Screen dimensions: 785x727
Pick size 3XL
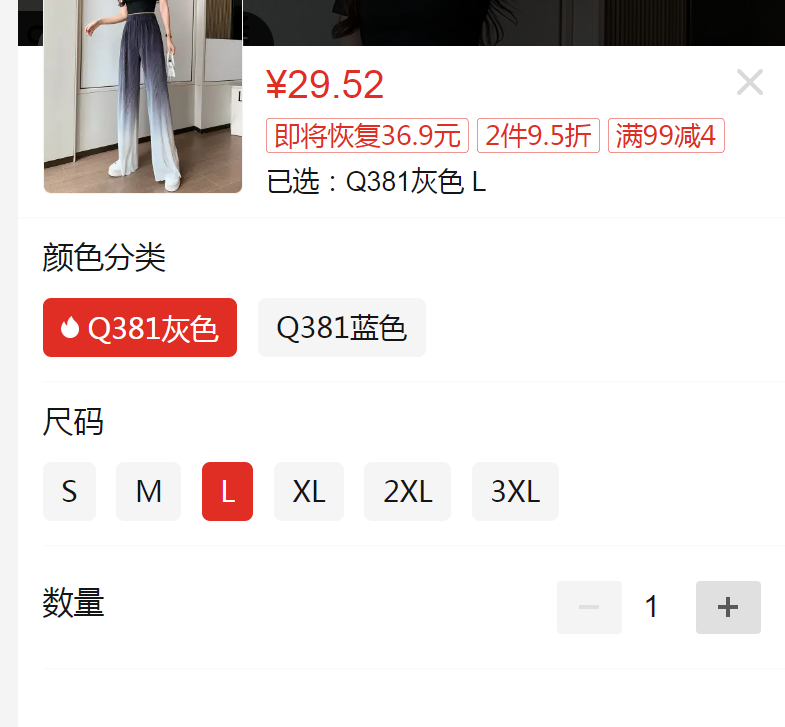515,491
